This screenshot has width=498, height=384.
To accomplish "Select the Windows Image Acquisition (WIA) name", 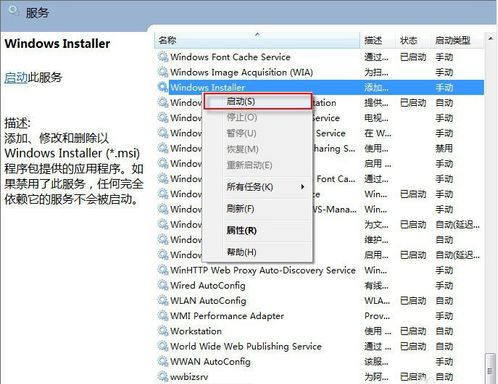I will pos(242,72).
